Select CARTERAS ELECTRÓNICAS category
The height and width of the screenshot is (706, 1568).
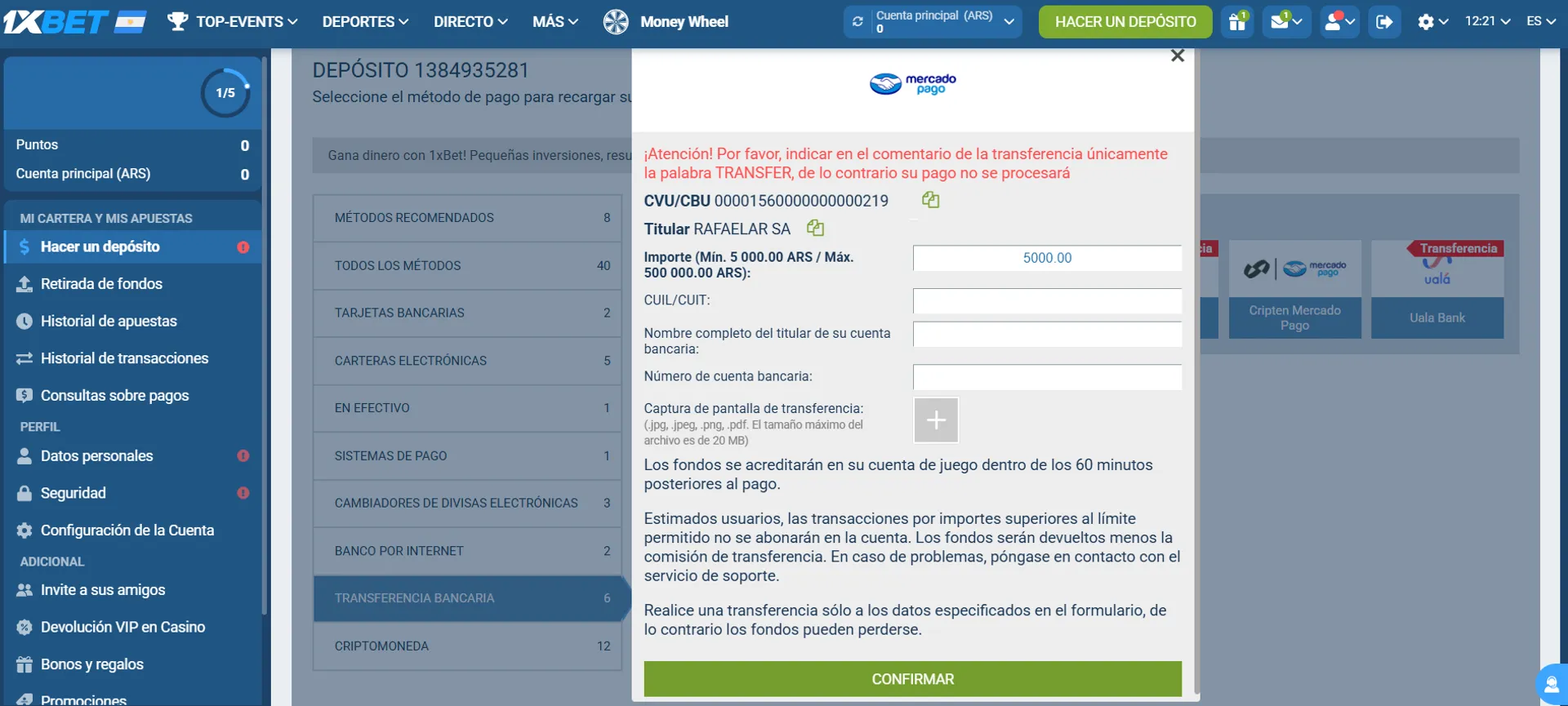467,361
